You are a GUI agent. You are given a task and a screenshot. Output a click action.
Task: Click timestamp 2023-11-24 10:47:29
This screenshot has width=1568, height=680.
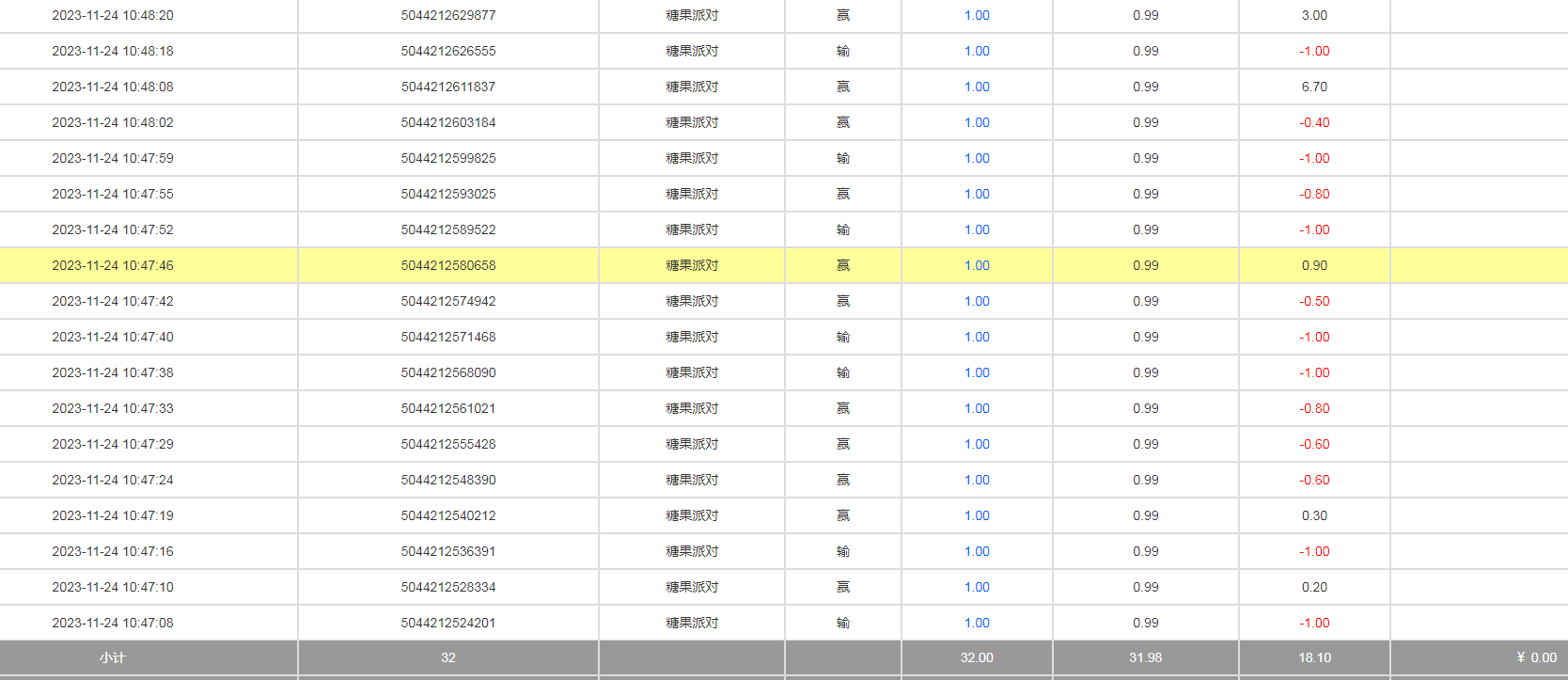(x=113, y=444)
